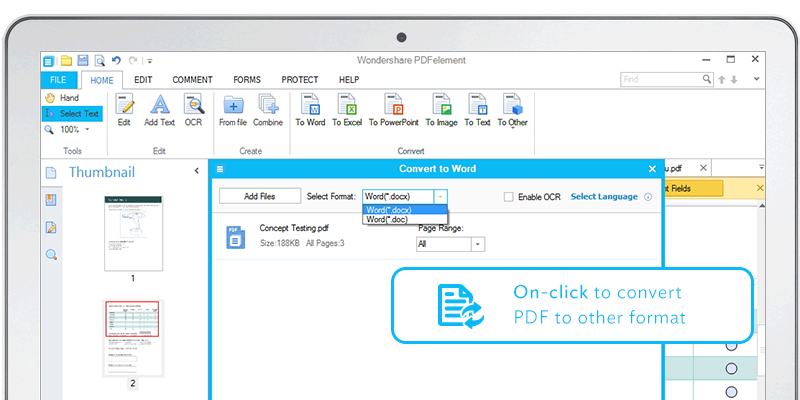Convert using To Excel

(347, 110)
